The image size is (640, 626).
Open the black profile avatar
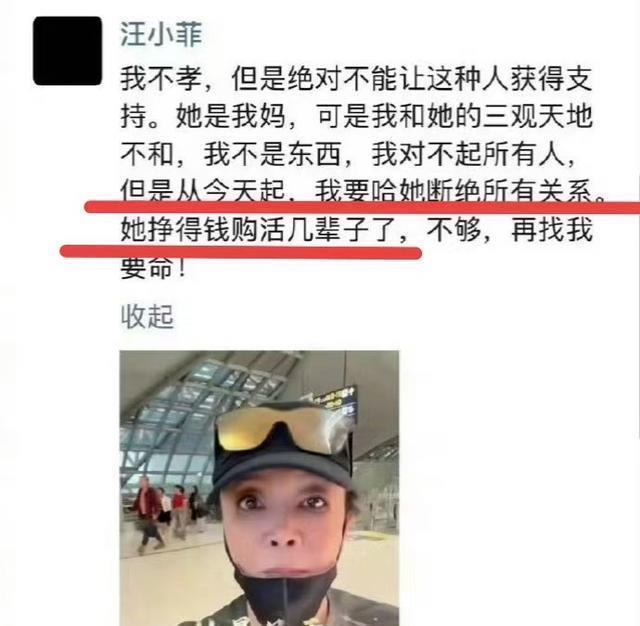(x=67, y=51)
